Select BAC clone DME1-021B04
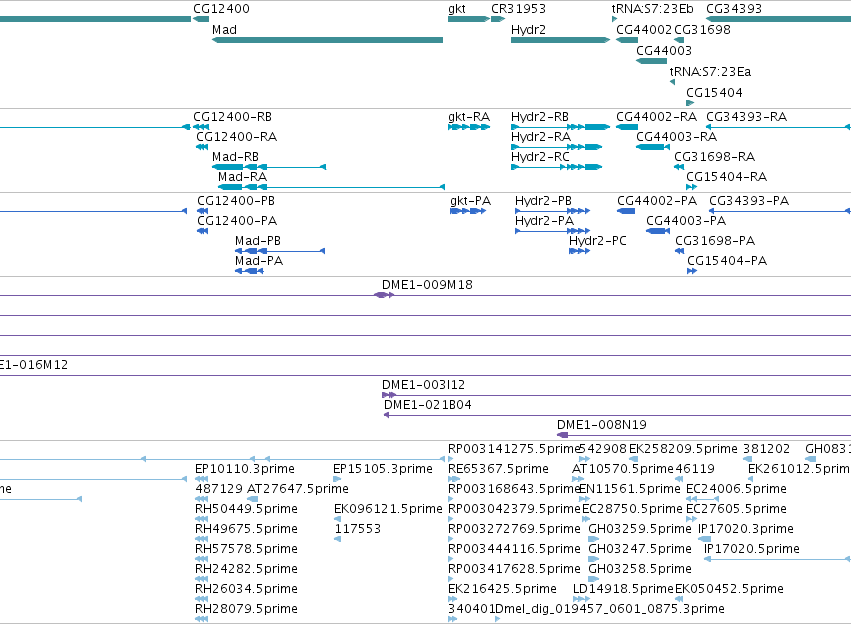Viewport: 851px width, 624px height. (428, 405)
